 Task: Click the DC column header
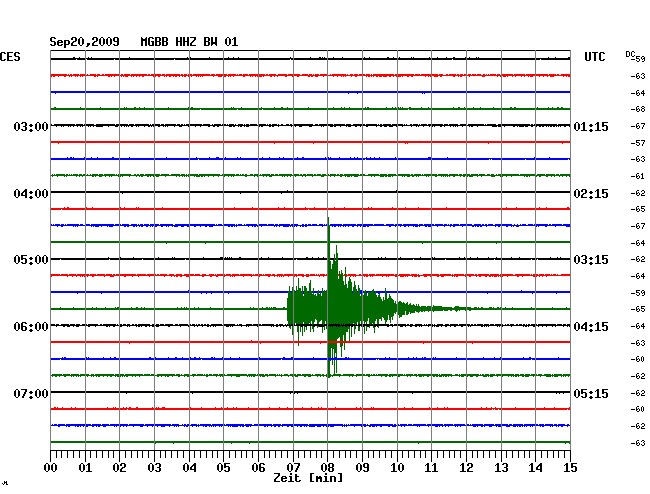[x=630, y=54]
